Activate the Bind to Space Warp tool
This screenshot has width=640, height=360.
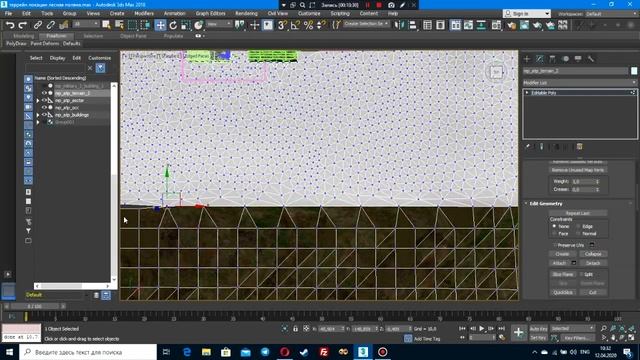64,25
